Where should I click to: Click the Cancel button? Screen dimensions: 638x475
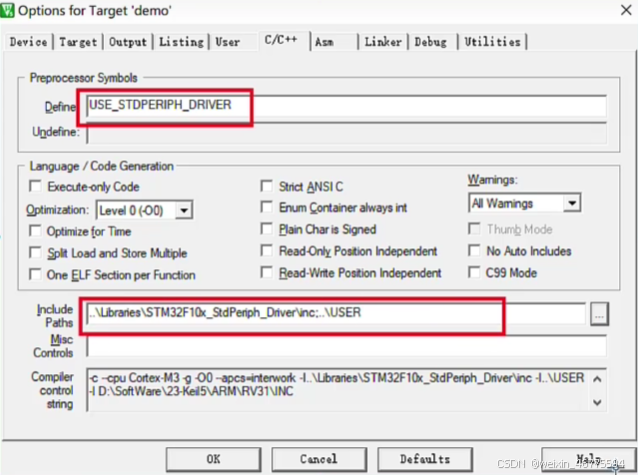(319, 459)
